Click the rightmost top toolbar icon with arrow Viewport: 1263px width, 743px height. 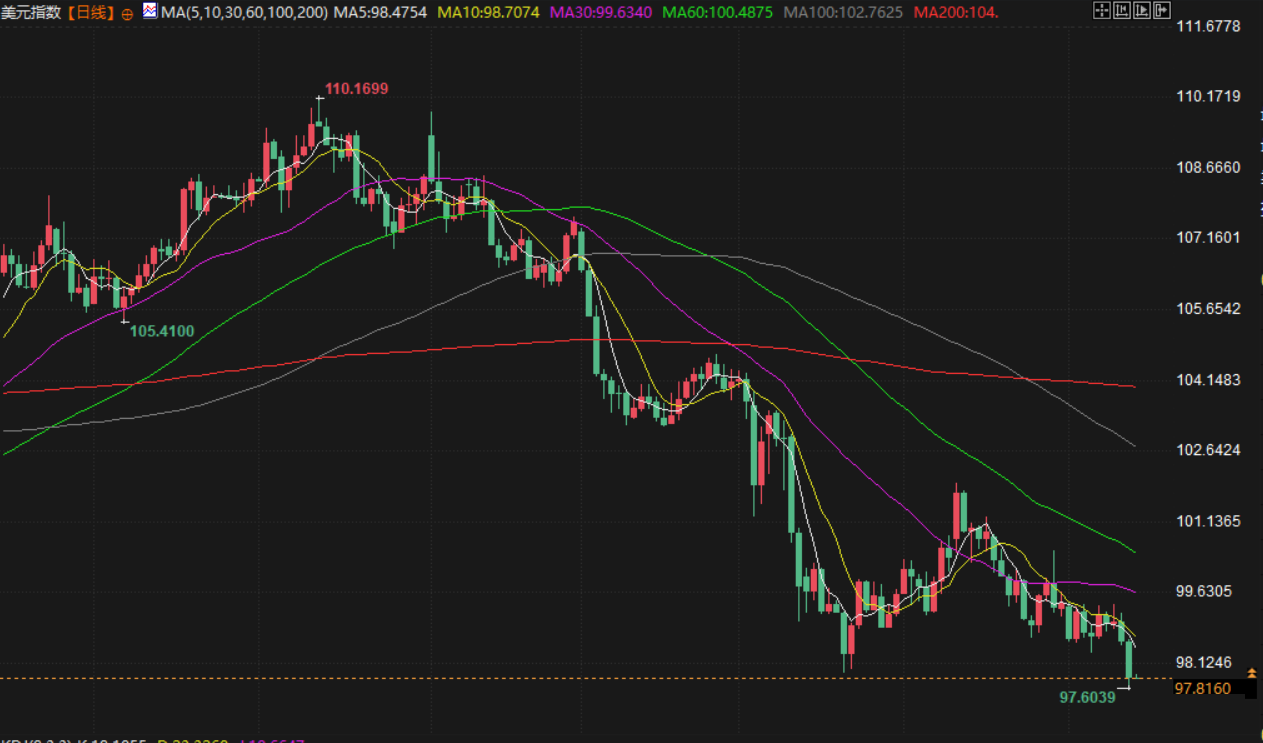(x=1161, y=12)
